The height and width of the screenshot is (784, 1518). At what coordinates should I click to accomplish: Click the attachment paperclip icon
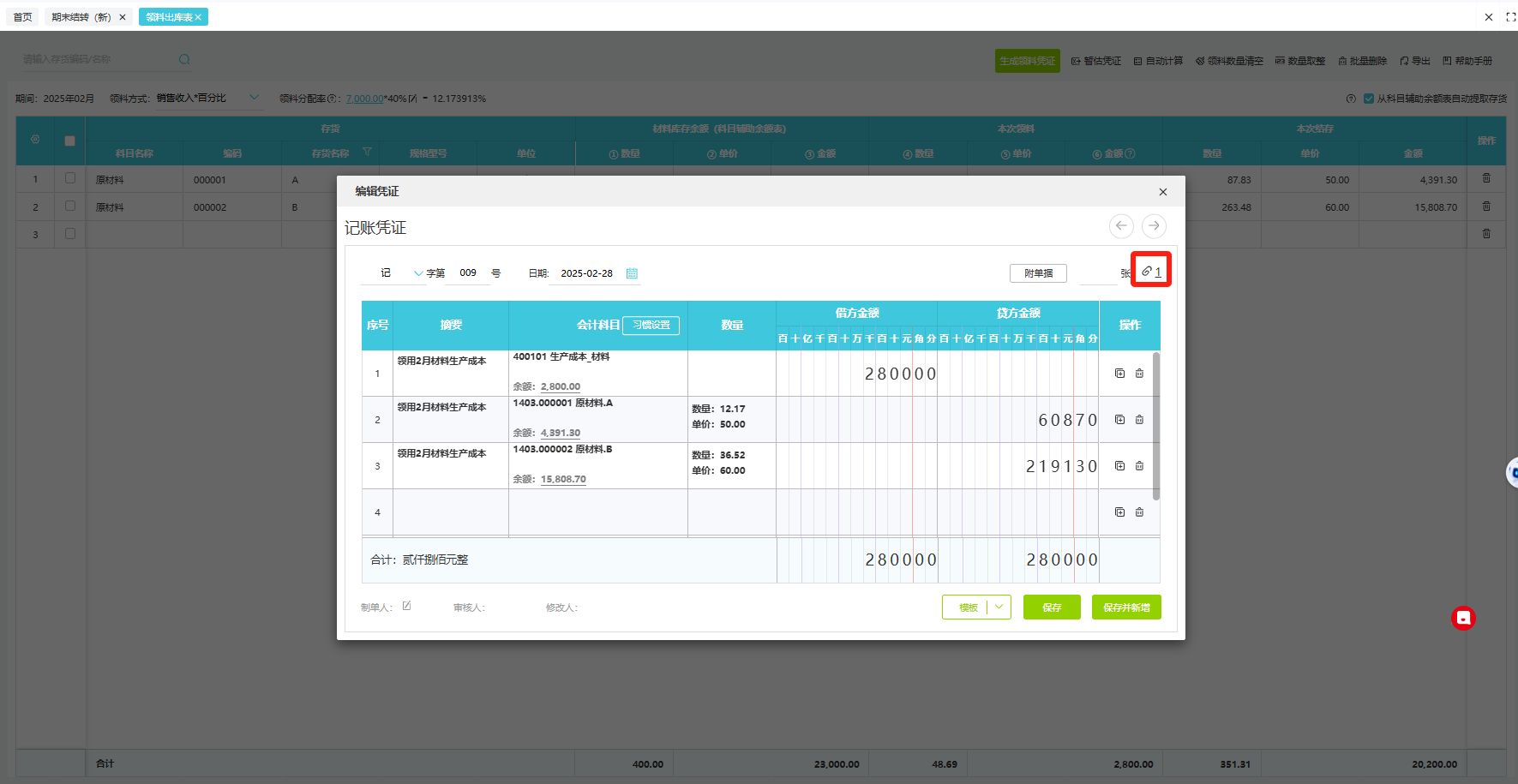(1147, 272)
